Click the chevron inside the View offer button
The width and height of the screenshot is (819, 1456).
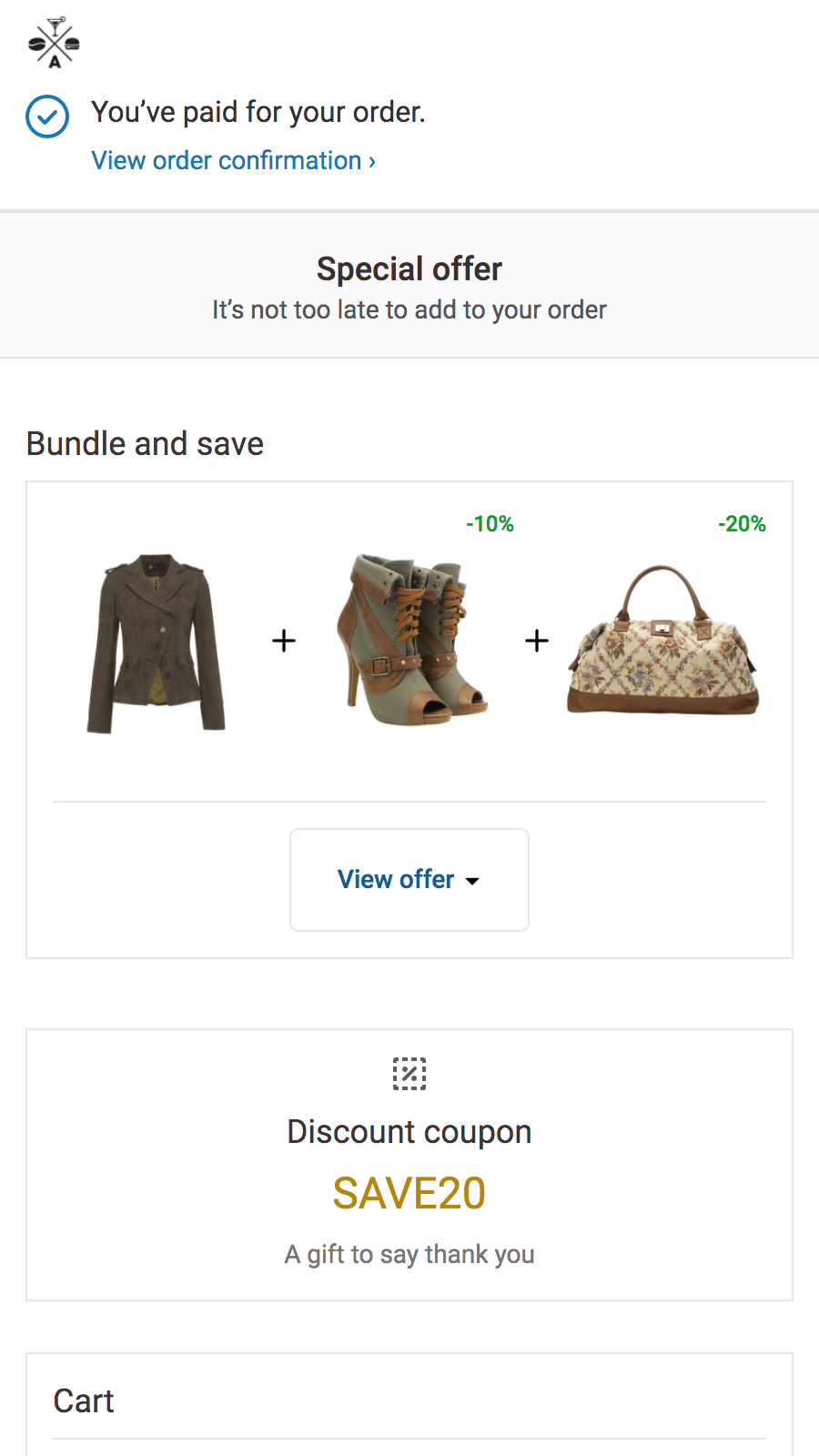tap(472, 882)
